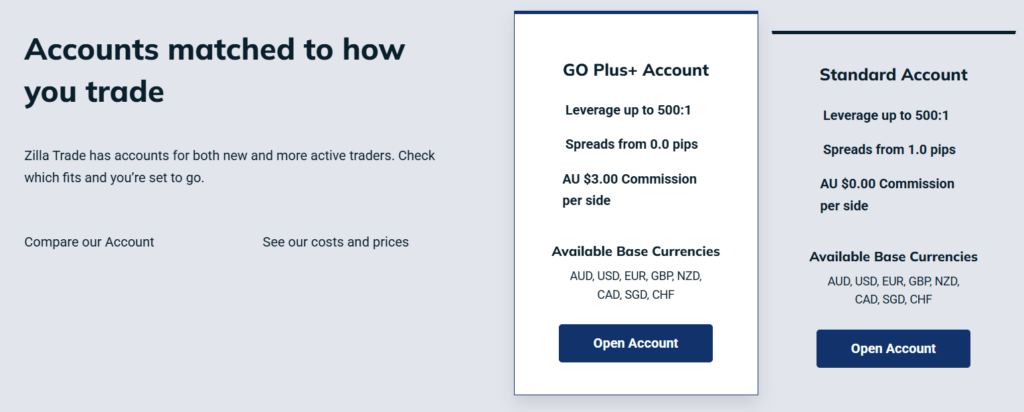
Task: Click the GO Plus+ currency list text
Action: click(x=635, y=285)
